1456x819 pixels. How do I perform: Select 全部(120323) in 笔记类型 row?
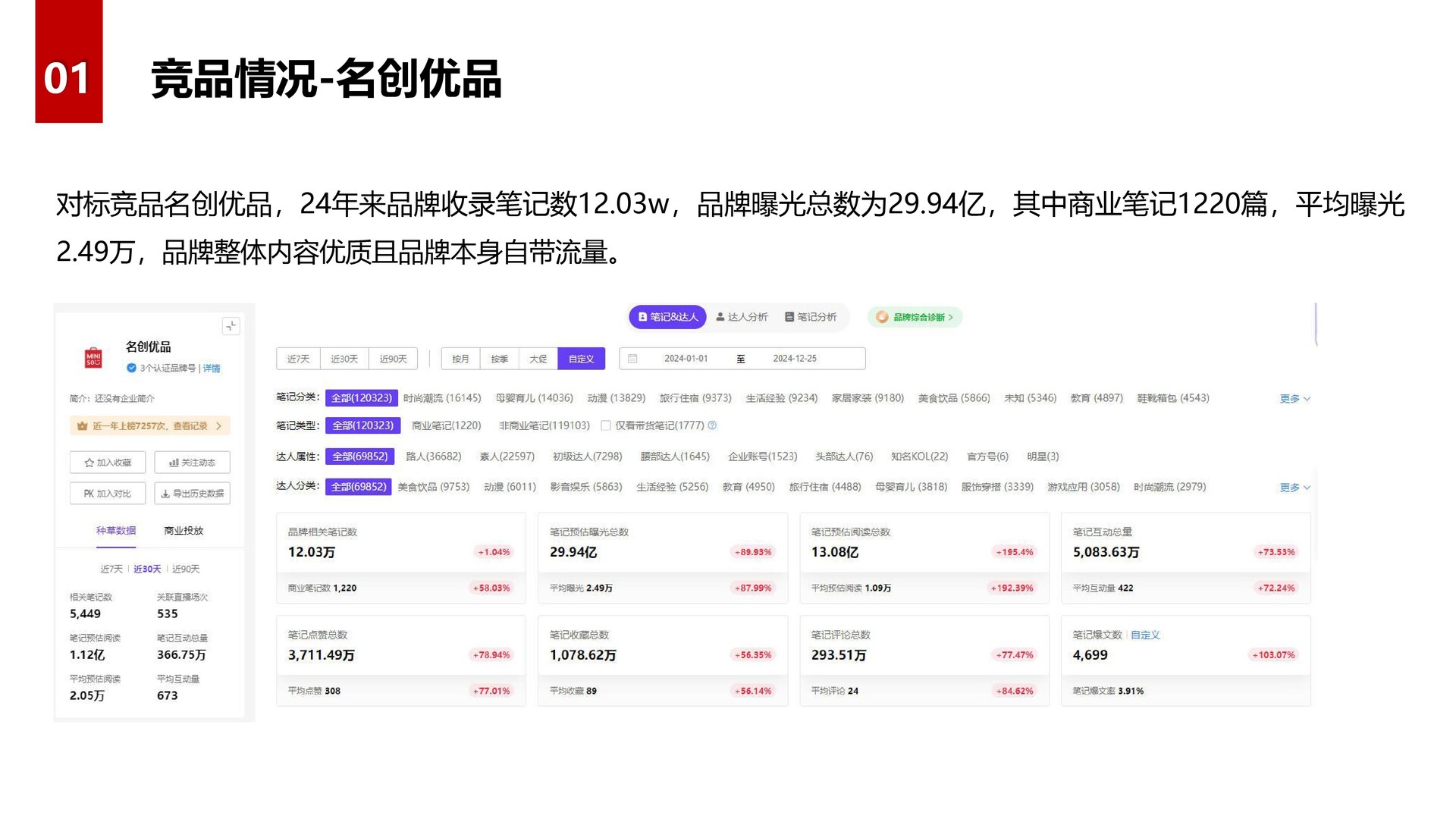click(362, 425)
